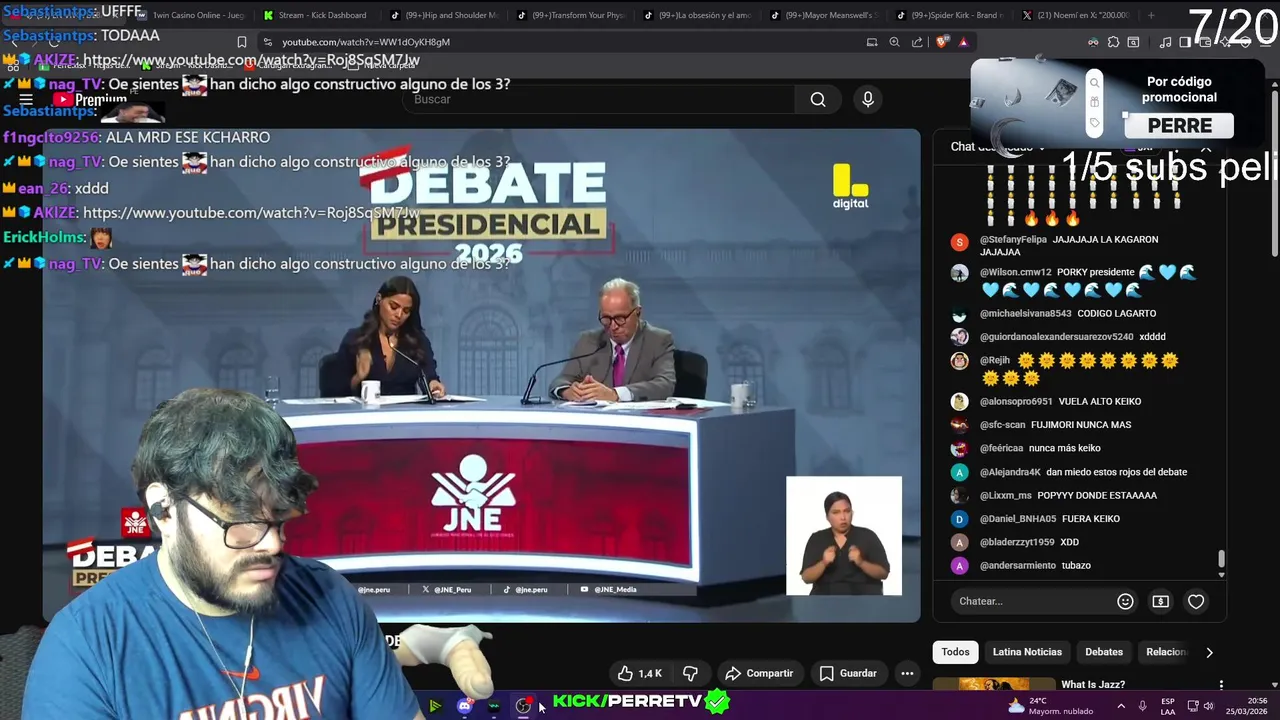Open the chat mode dropdown at the chat header
Viewport: 1280px width, 720px height.
[x=997, y=147]
